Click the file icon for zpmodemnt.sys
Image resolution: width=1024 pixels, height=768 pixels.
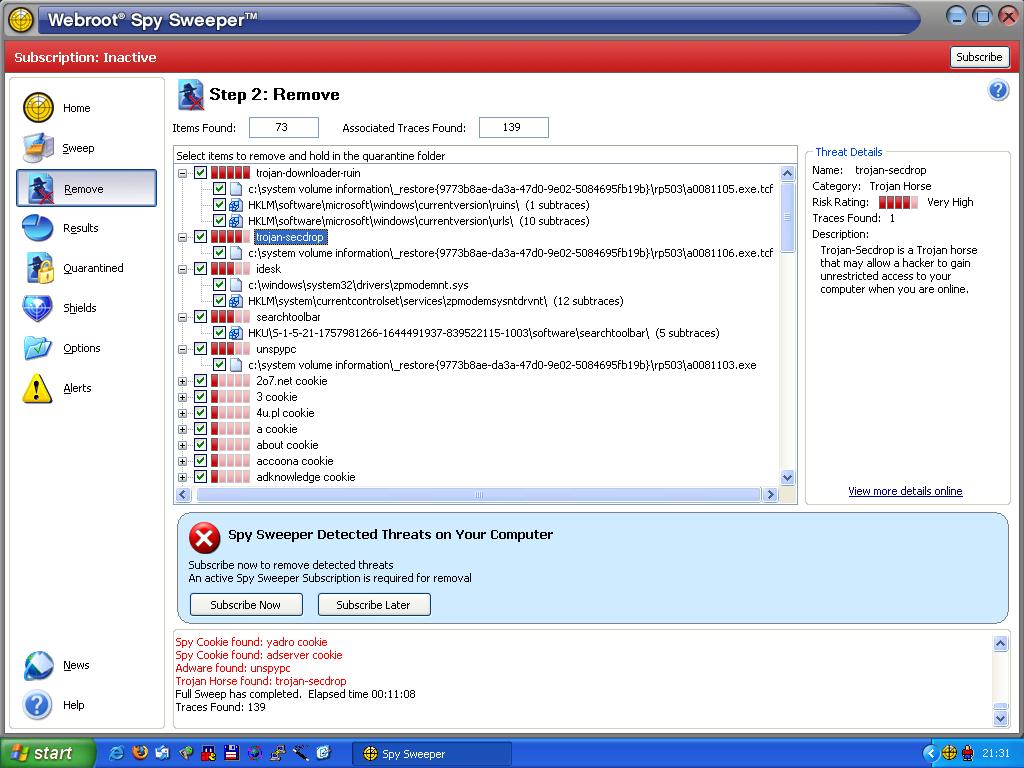[x=236, y=285]
